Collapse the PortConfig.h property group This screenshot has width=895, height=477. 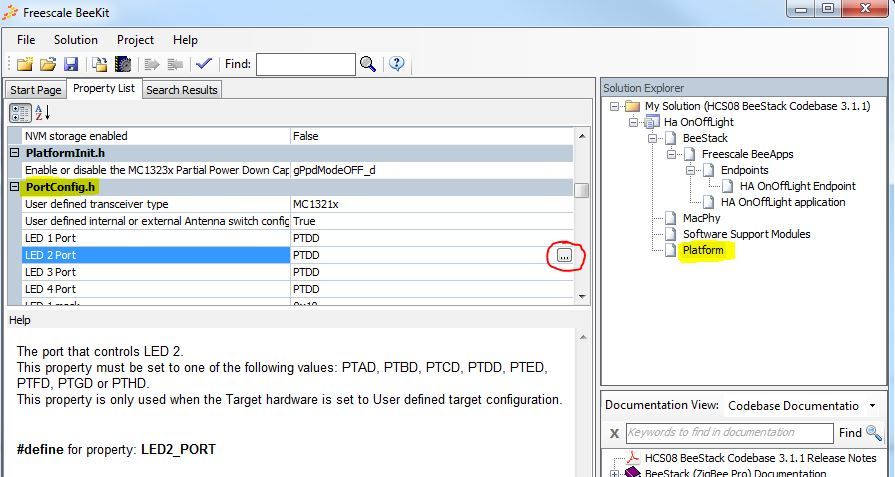[x=15, y=187]
